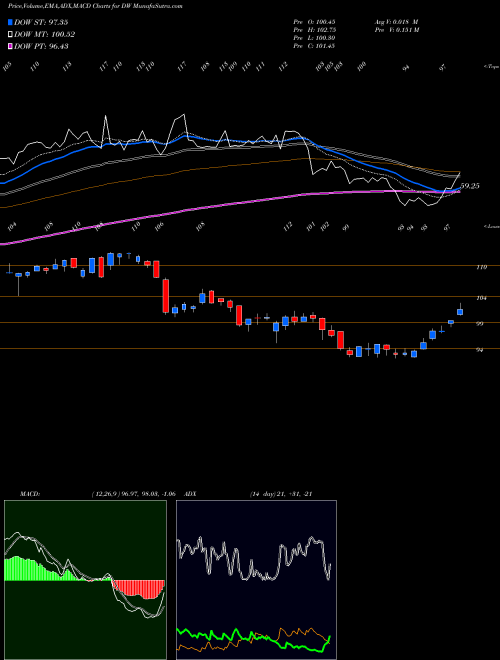
Task: Click the 'Pre L: 100.30' low value
Action: pos(314,38)
